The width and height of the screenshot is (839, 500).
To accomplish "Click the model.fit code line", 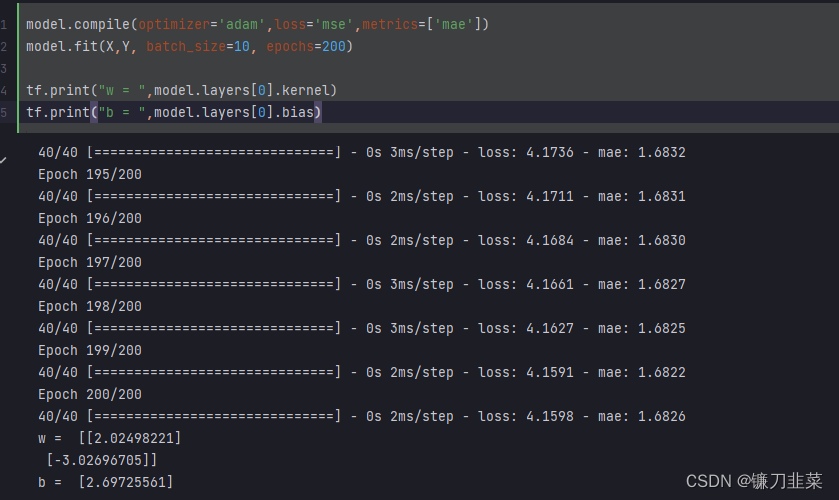I will pyautogui.click(x=189, y=47).
